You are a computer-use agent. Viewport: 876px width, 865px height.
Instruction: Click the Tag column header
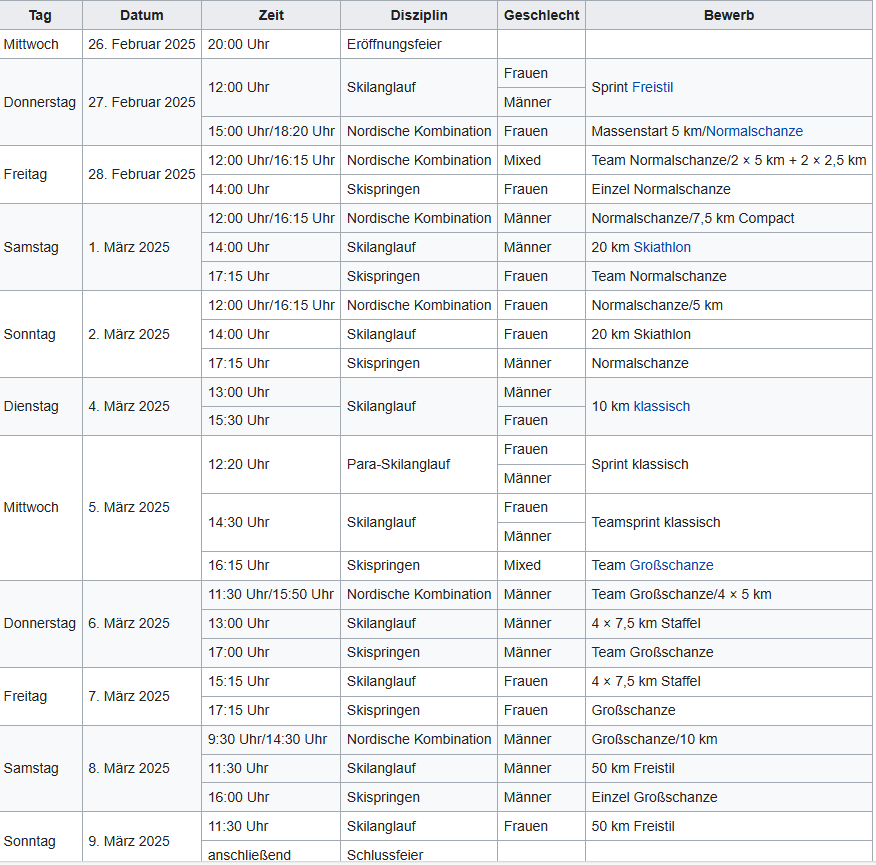(41, 15)
